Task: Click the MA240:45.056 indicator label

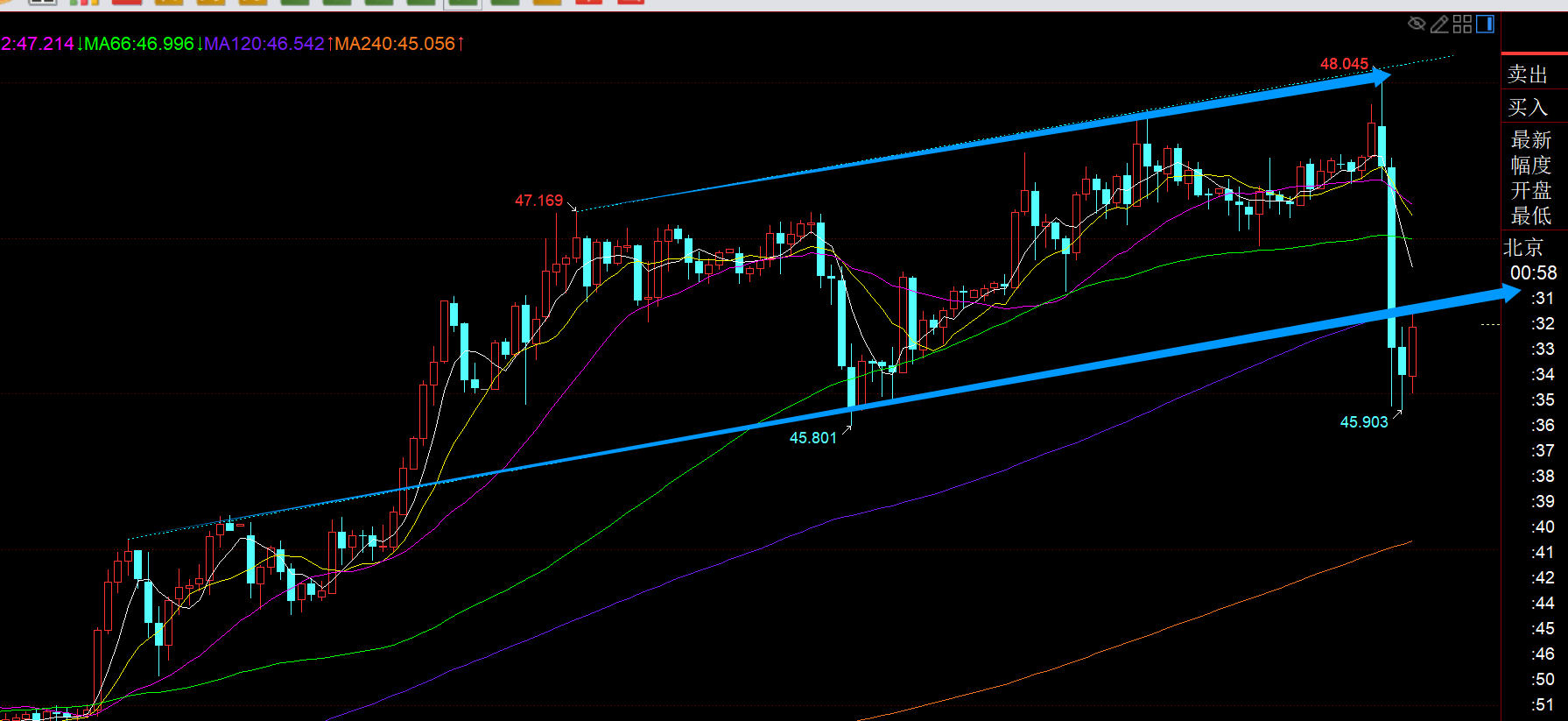Action: (x=396, y=44)
